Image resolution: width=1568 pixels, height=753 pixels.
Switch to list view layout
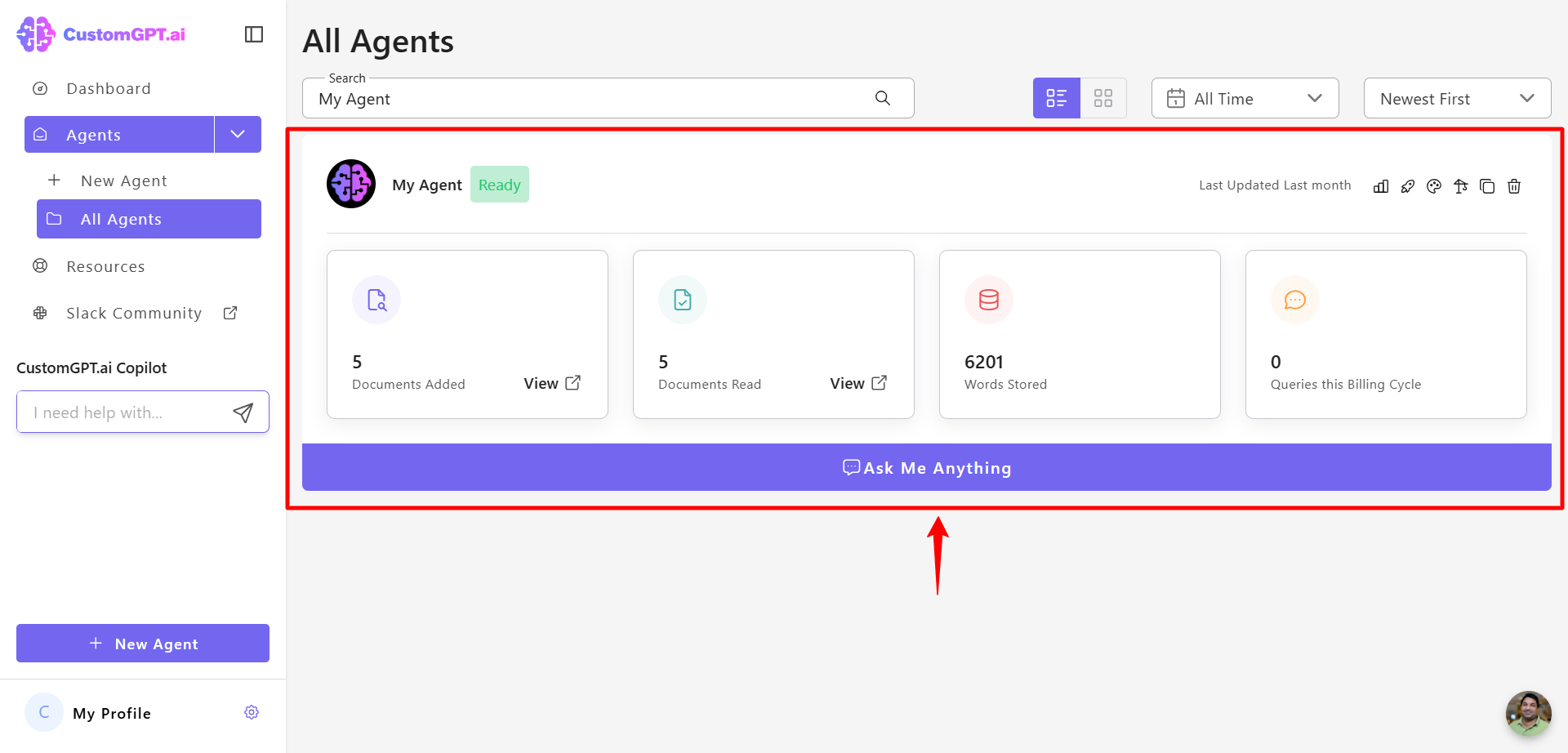pyautogui.click(x=1057, y=98)
